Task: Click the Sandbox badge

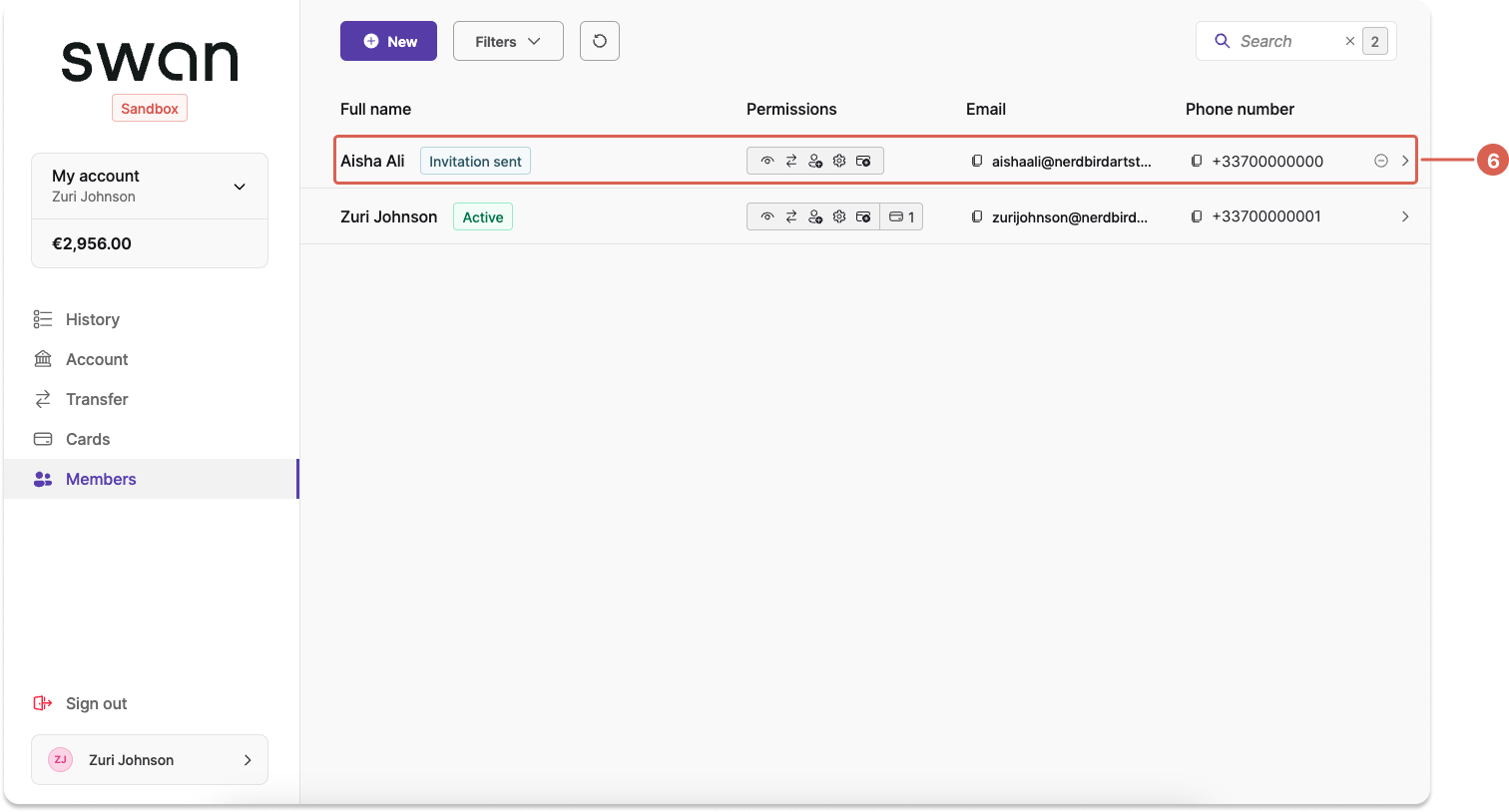Action: (x=150, y=108)
